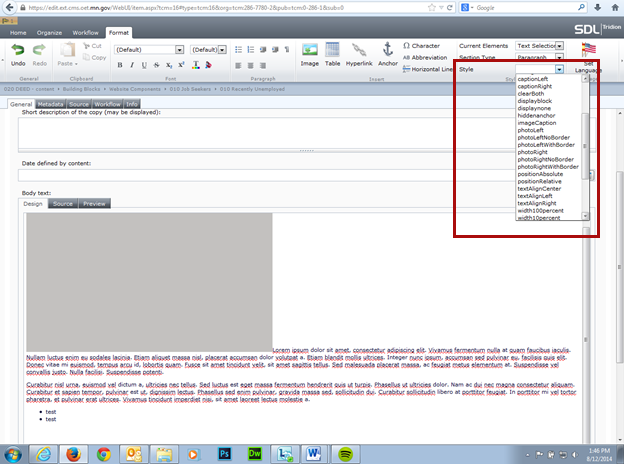
Task: Switch to Preview tab of body text
Action: pyautogui.click(x=95, y=203)
